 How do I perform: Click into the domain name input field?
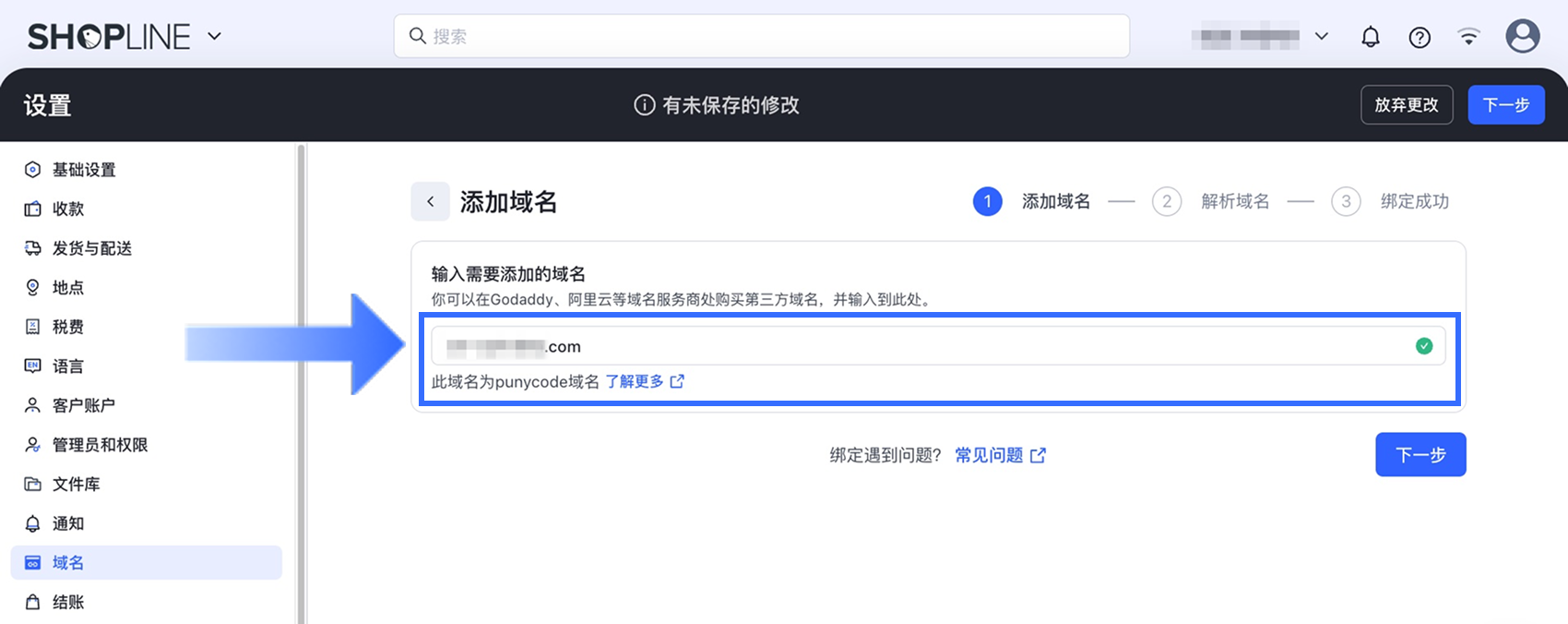click(938, 346)
